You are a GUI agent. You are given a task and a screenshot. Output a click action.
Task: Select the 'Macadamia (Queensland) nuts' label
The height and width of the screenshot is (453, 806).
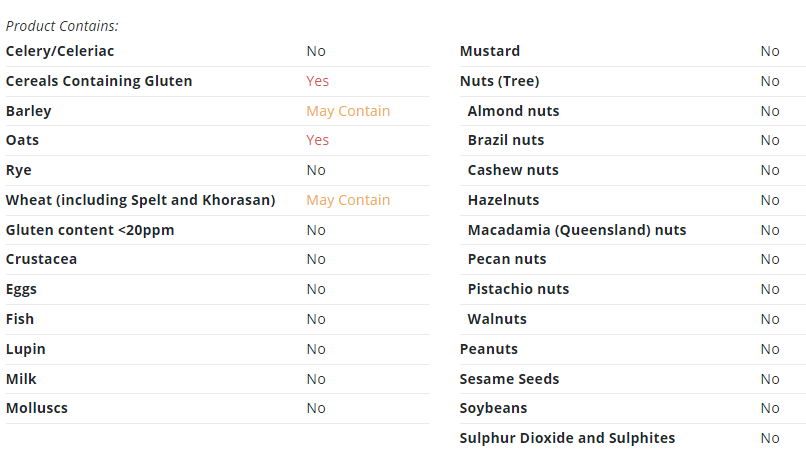(577, 230)
